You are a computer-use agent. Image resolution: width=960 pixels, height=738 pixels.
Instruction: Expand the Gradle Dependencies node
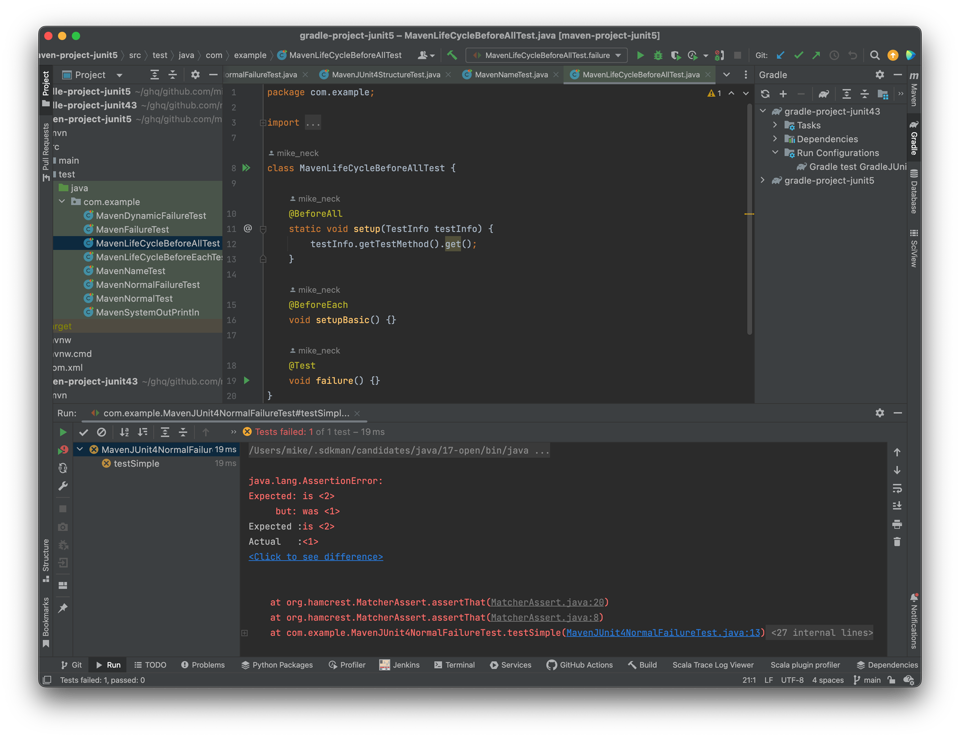[775, 139]
